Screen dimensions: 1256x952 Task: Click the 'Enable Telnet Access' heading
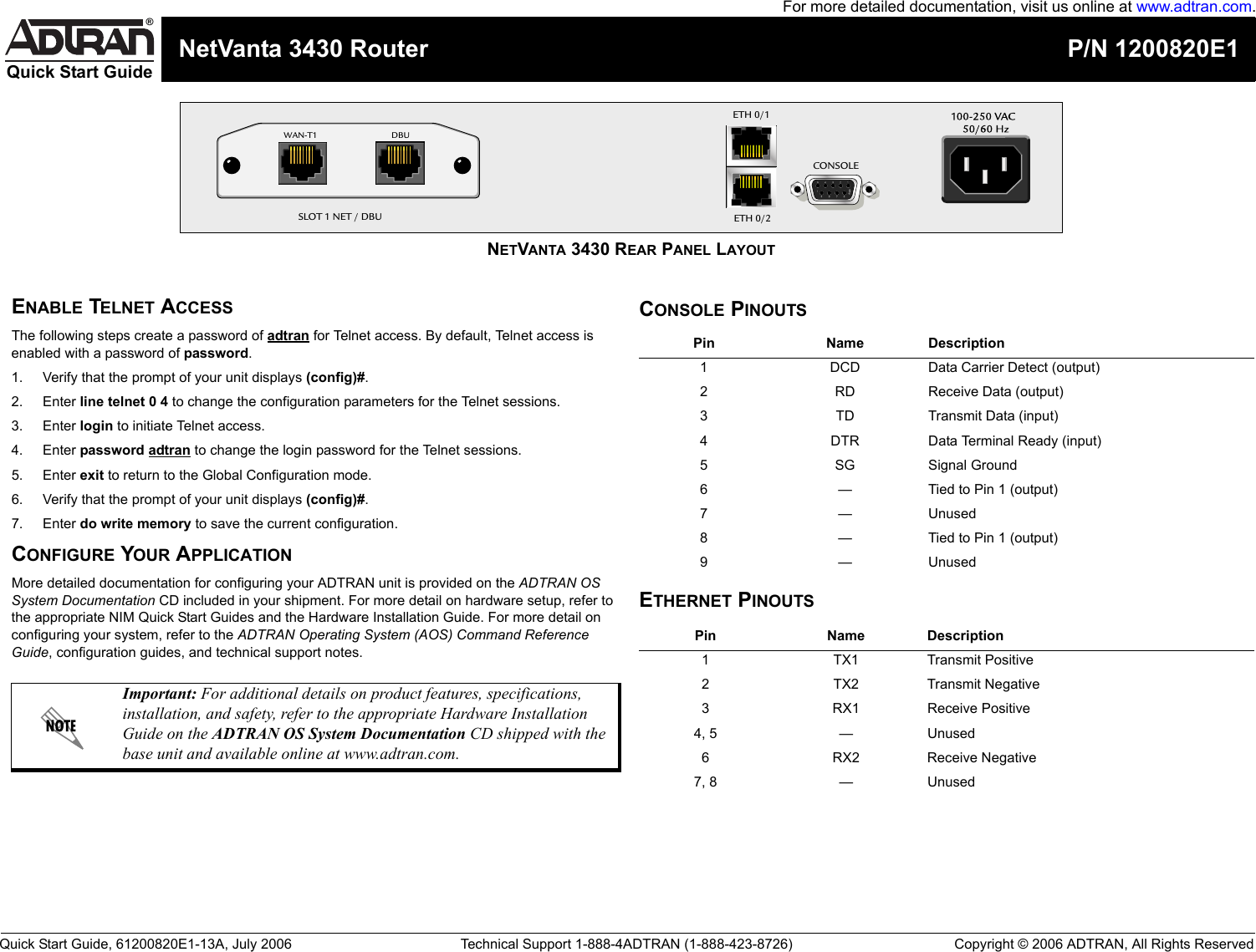click(122, 307)
